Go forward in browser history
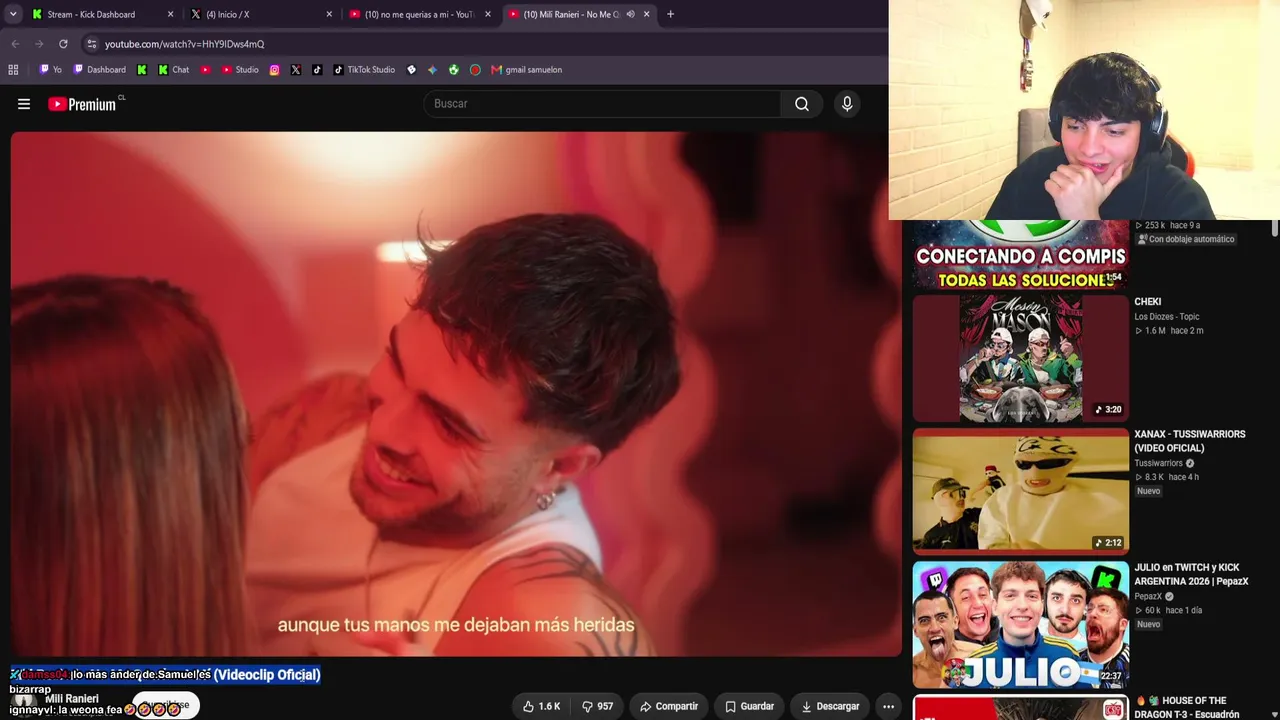This screenshot has height=720, width=1280. tap(39, 44)
